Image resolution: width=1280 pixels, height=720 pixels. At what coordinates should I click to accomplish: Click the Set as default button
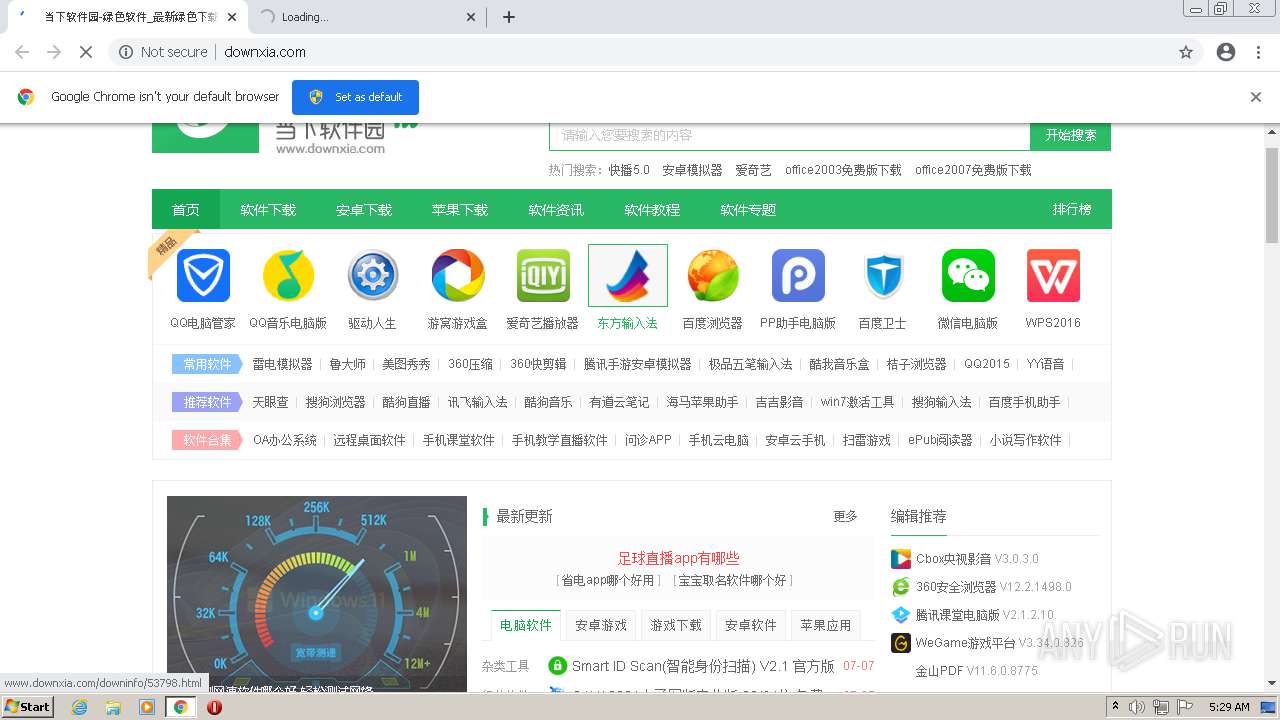pos(355,97)
